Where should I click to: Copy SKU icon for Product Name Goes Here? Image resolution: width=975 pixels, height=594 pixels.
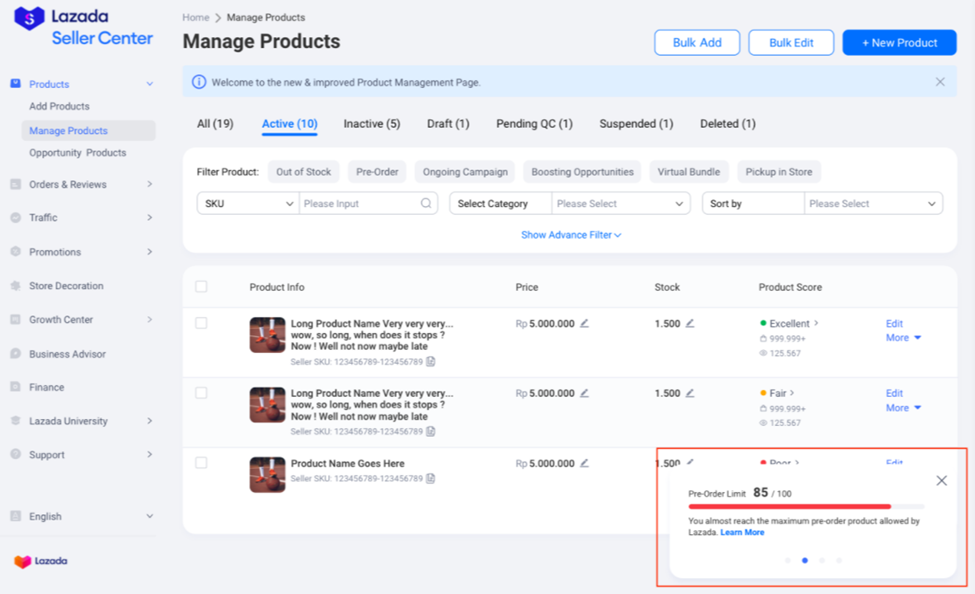point(430,478)
